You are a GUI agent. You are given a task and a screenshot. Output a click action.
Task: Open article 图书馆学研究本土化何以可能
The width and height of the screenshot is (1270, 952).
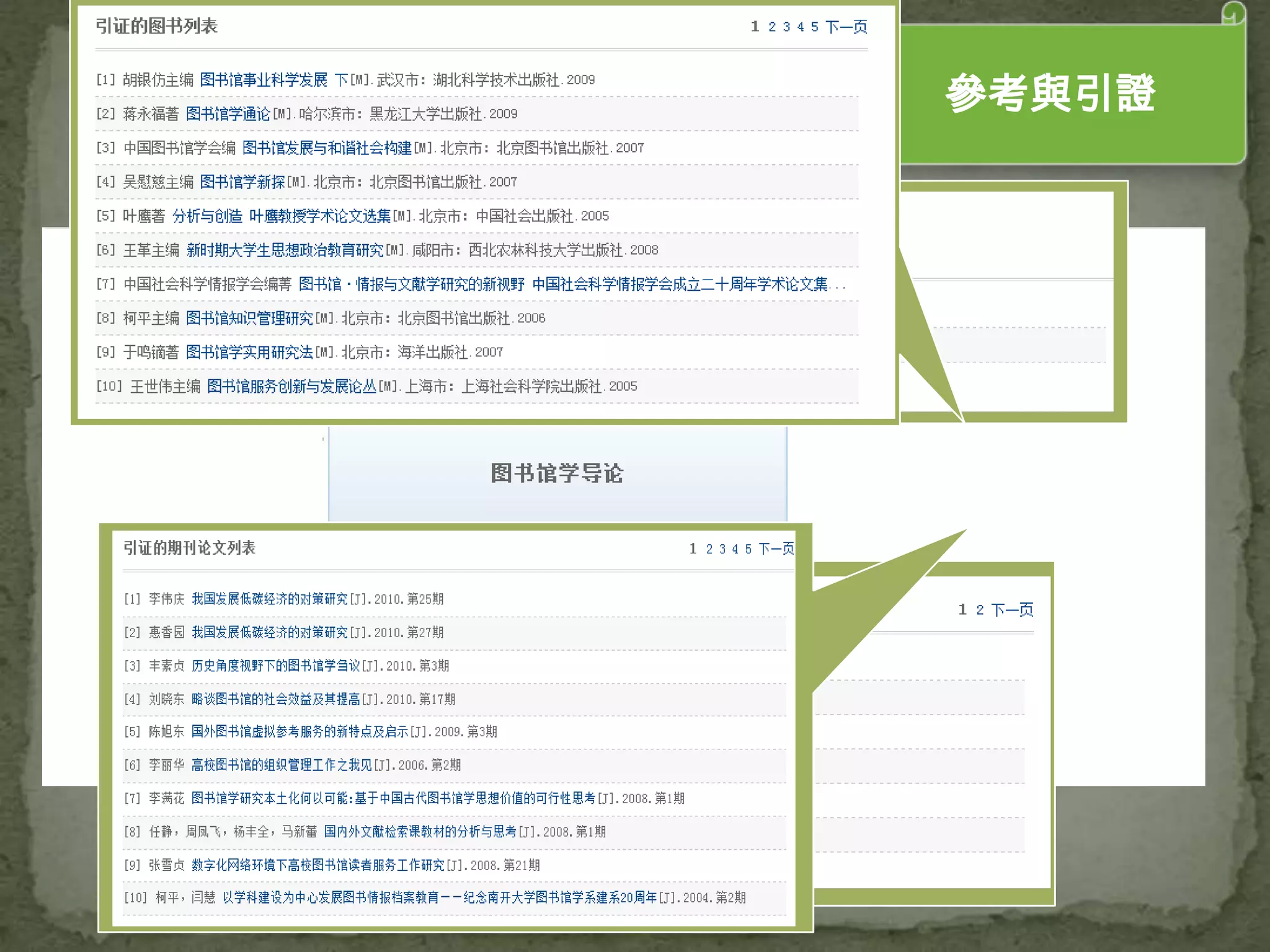(393, 798)
